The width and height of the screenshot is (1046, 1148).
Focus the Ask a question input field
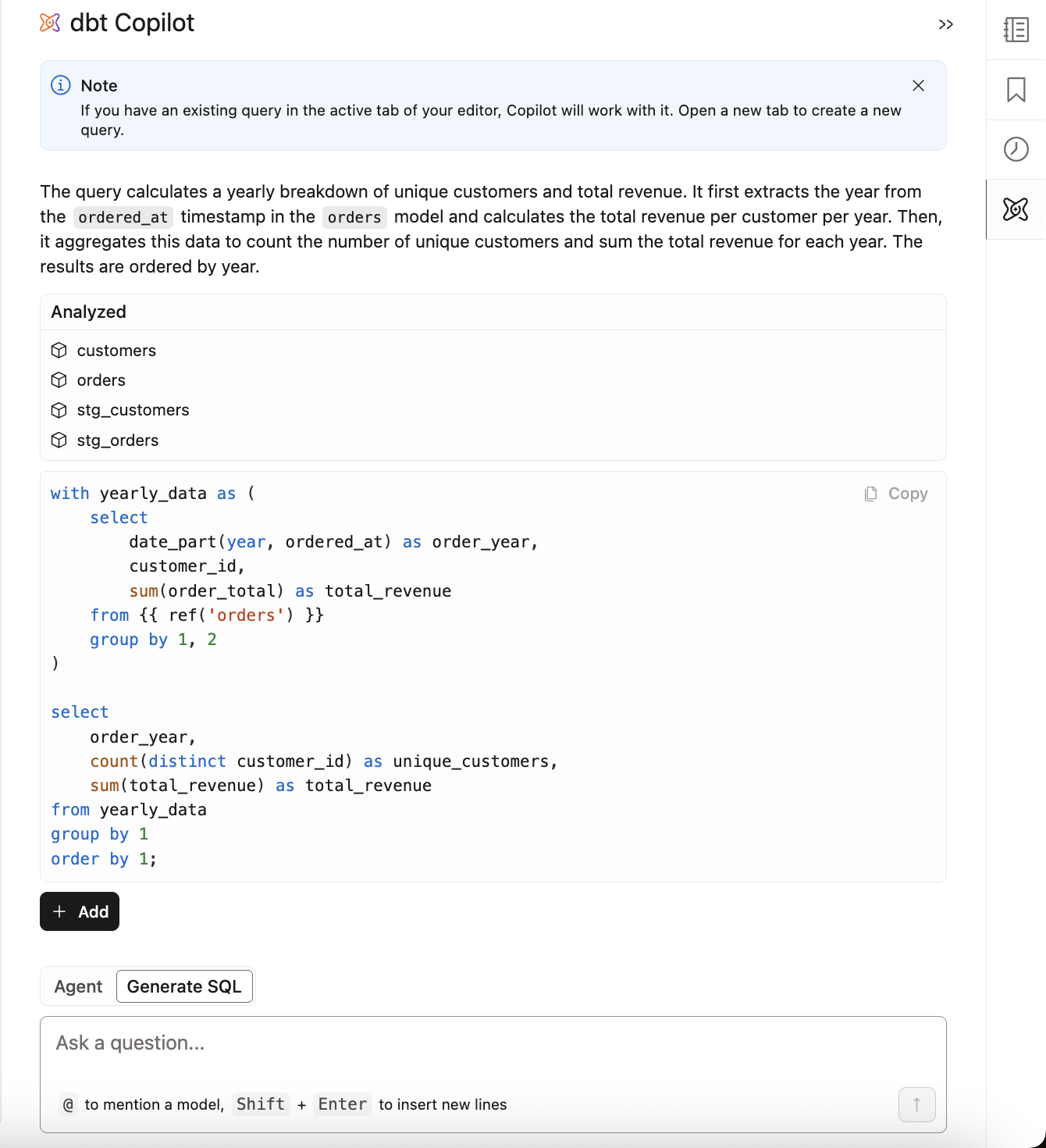(x=492, y=1043)
